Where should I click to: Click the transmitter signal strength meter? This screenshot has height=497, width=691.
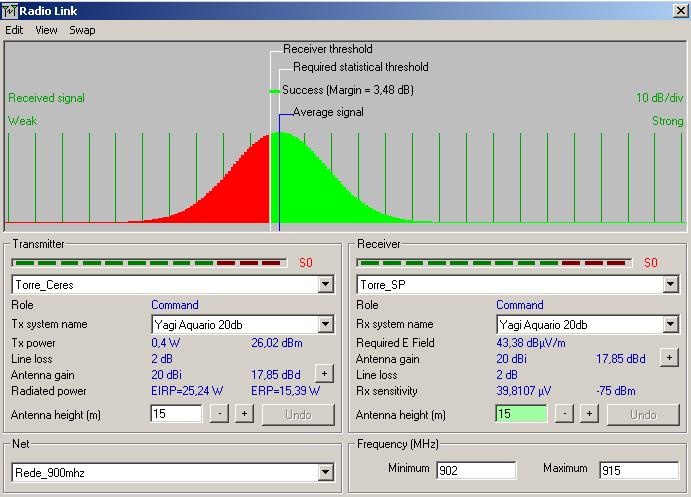tap(149, 263)
